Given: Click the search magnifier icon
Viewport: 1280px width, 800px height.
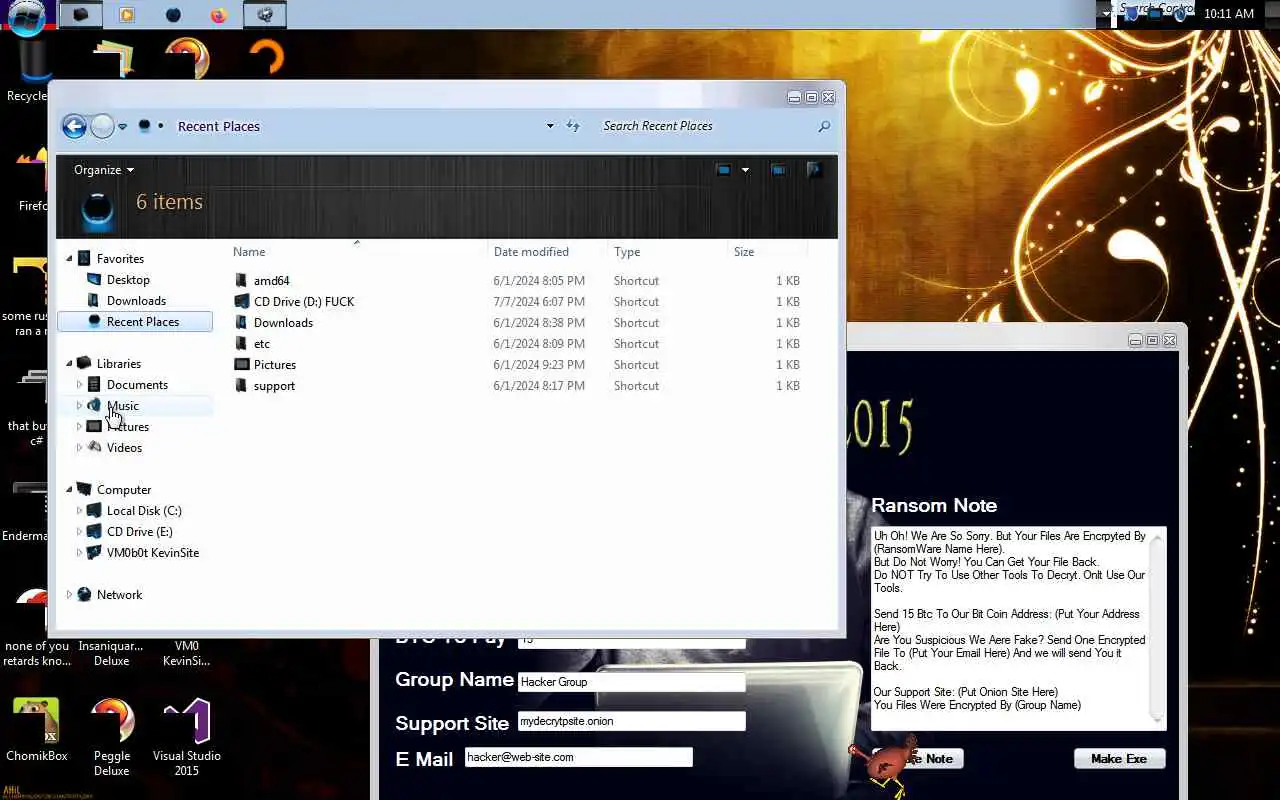Looking at the screenshot, I should [824, 126].
